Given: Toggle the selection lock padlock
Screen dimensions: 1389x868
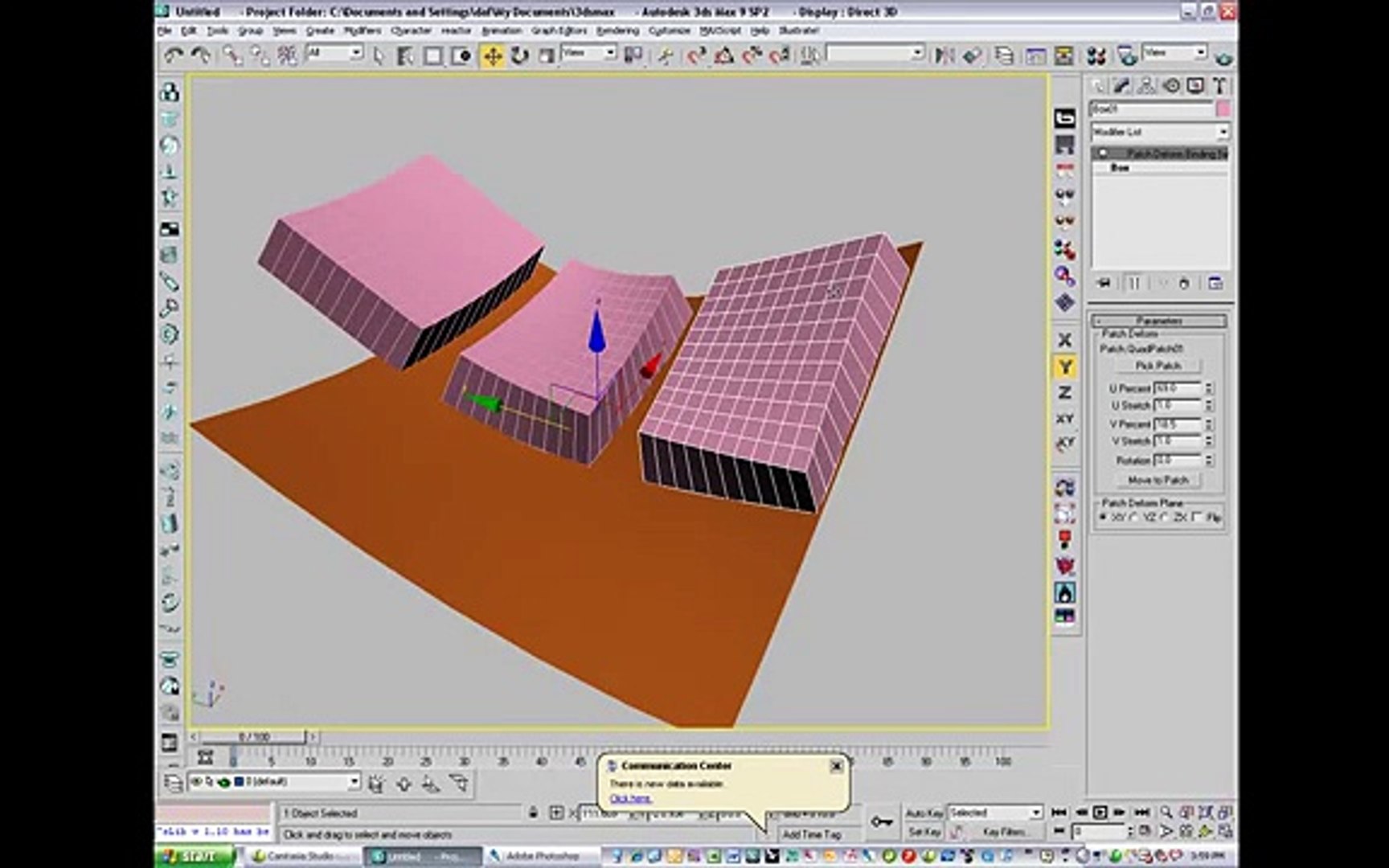Looking at the screenshot, I should pyautogui.click(x=532, y=813).
